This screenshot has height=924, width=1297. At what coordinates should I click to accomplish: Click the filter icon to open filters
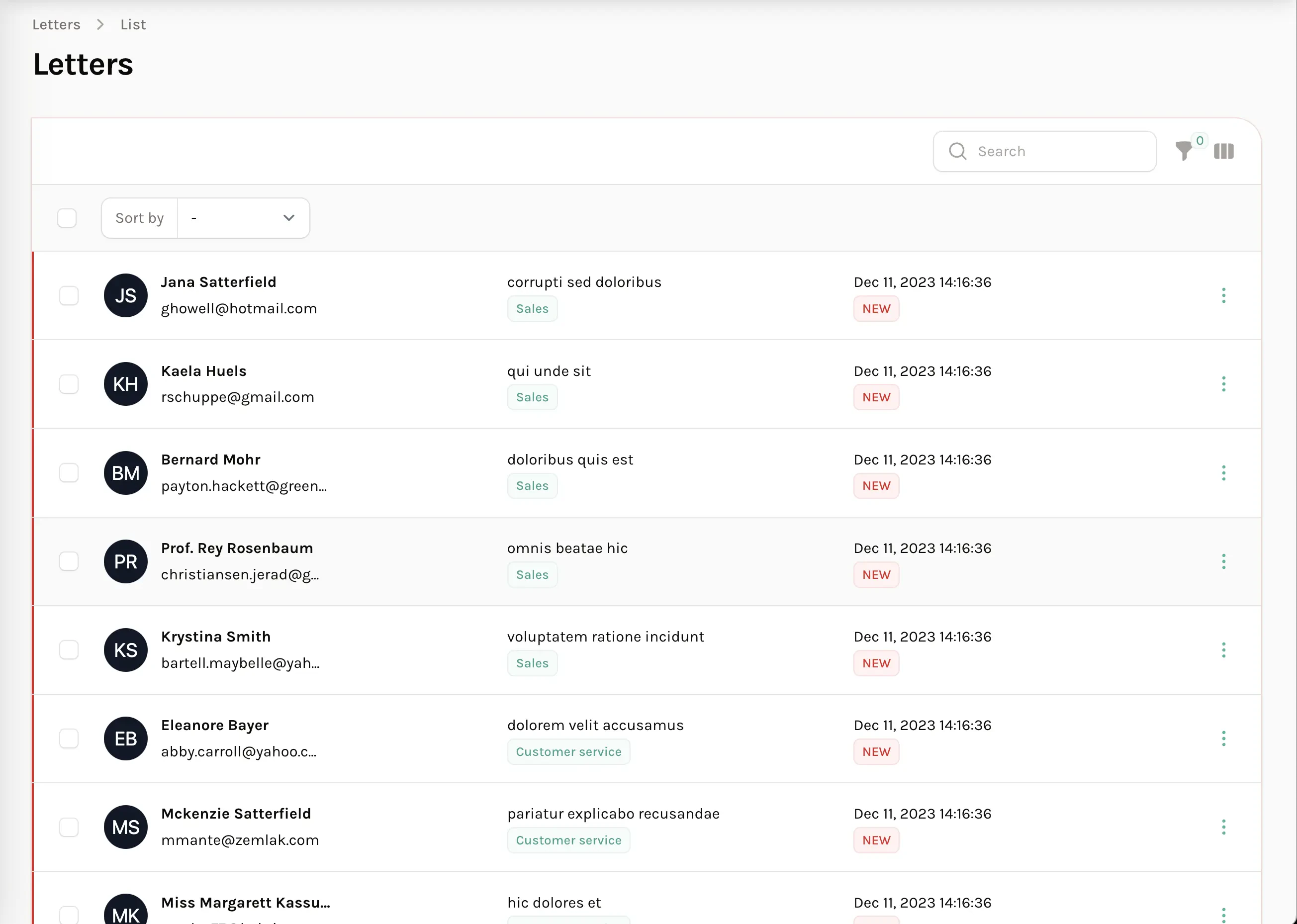[1184, 150]
